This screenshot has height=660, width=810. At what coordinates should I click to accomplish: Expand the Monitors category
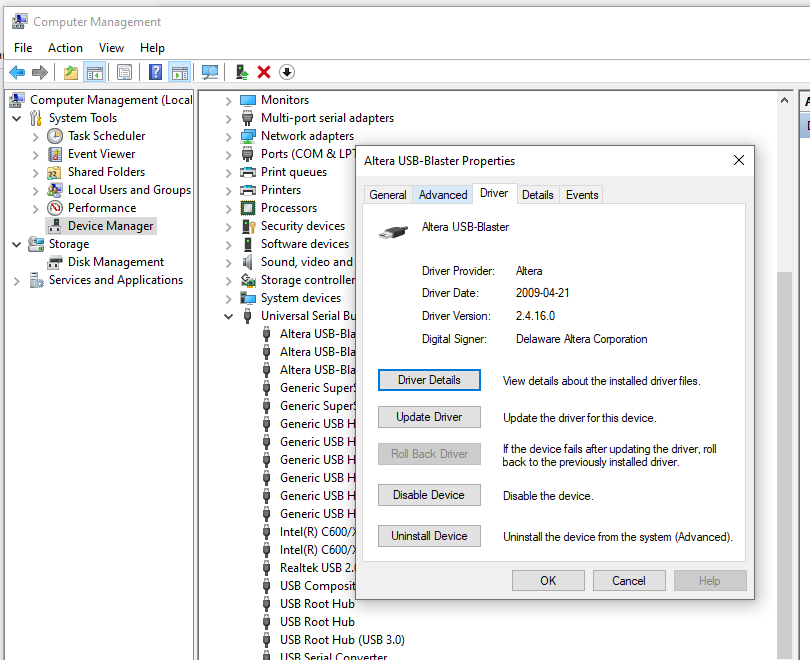pyautogui.click(x=228, y=101)
